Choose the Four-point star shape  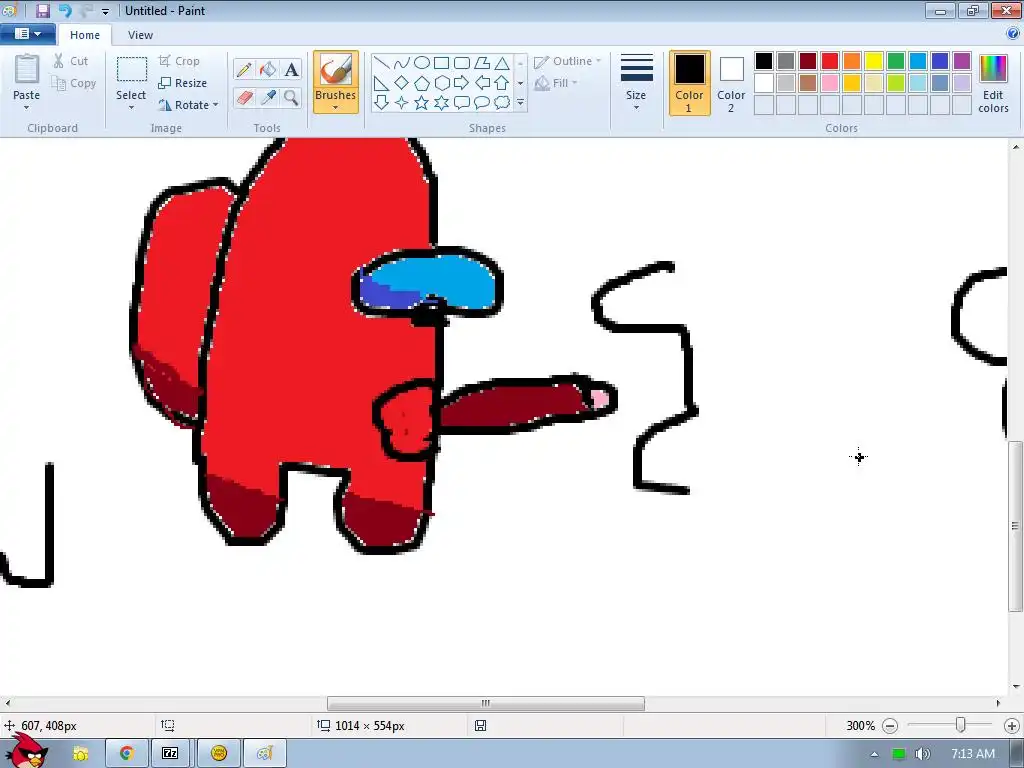[x=402, y=103]
